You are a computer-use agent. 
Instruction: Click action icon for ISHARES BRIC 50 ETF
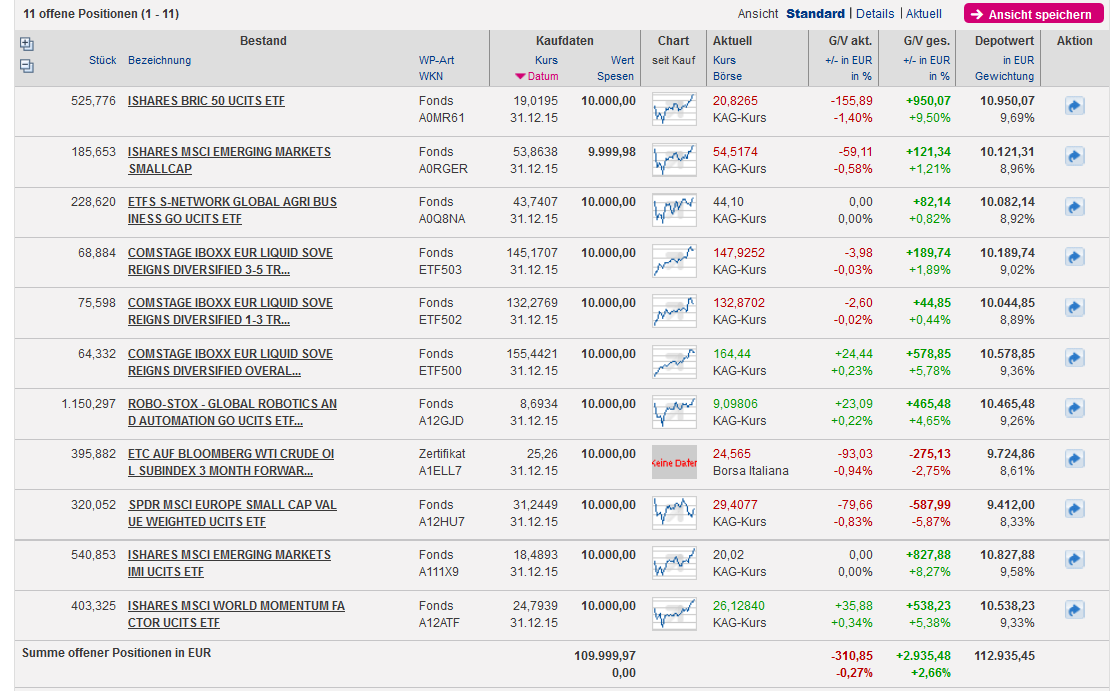tap(1075, 106)
